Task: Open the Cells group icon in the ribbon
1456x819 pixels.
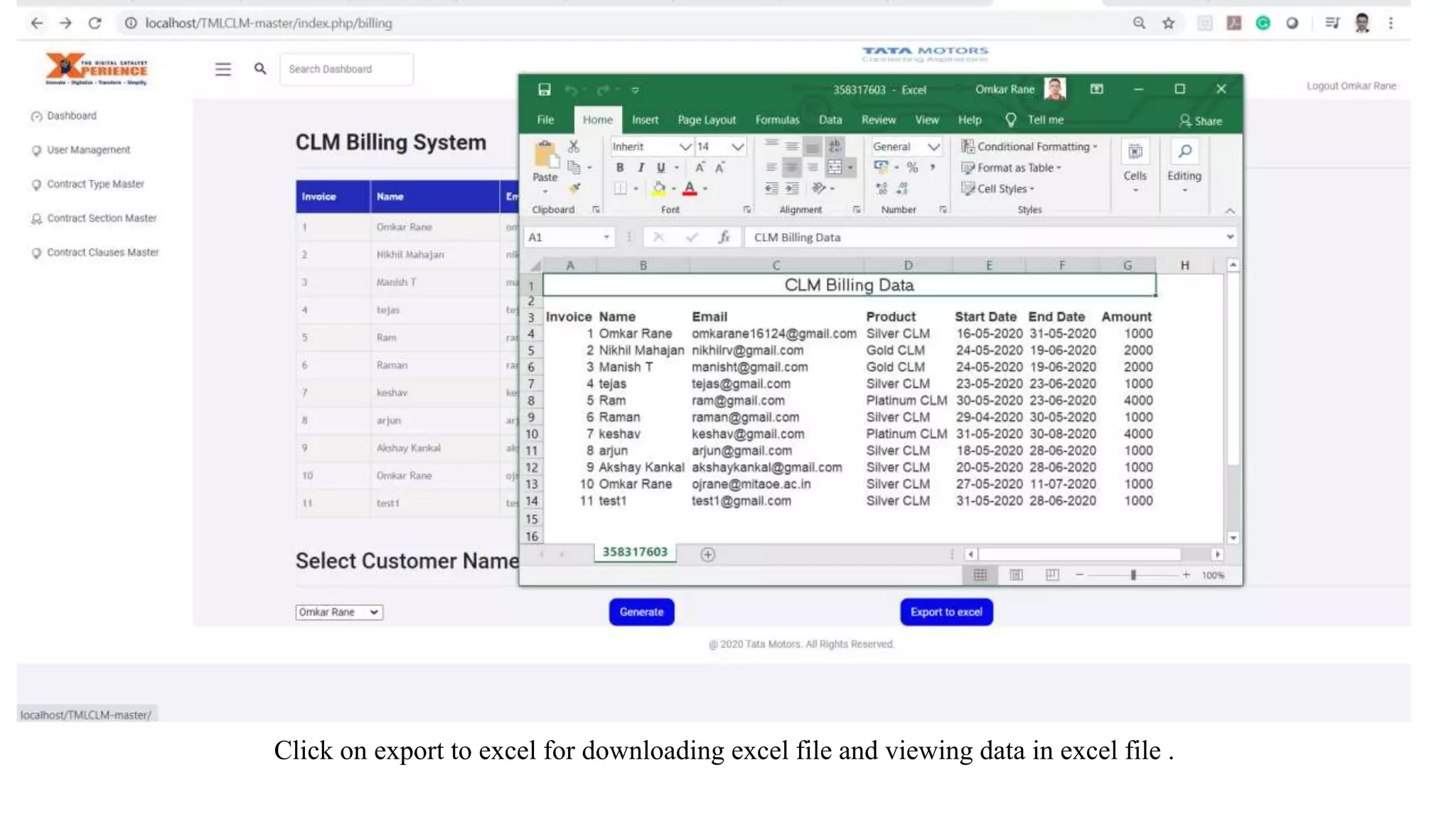Action: click(x=1135, y=151)
